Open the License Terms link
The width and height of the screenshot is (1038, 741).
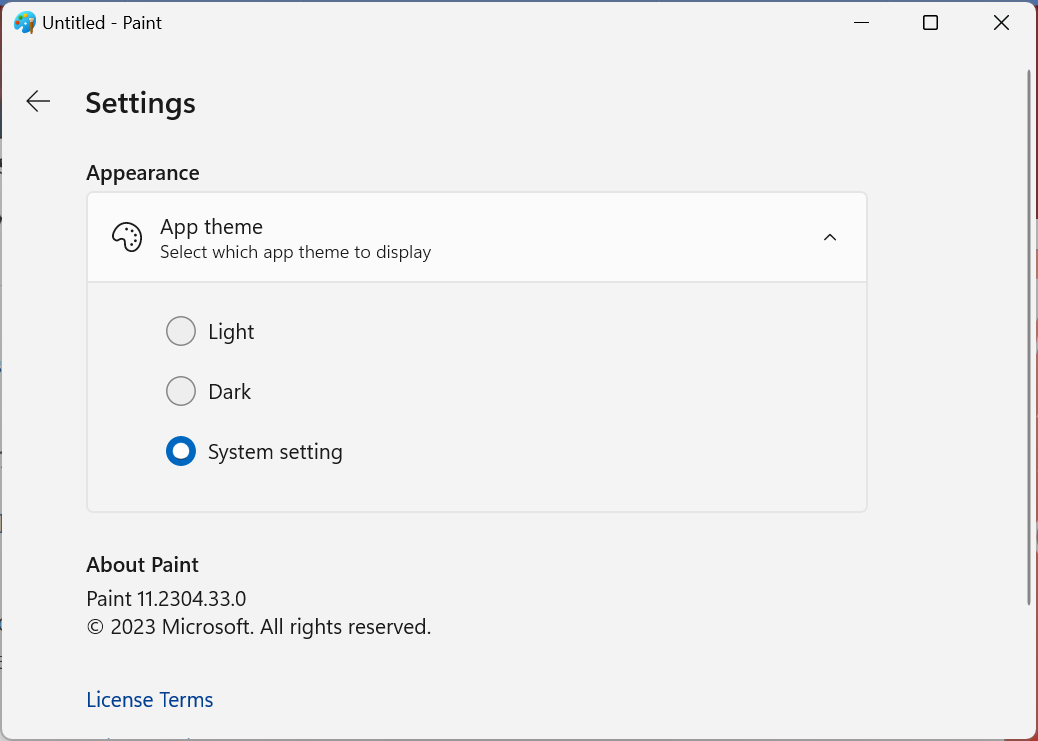[x=150, y=700]
